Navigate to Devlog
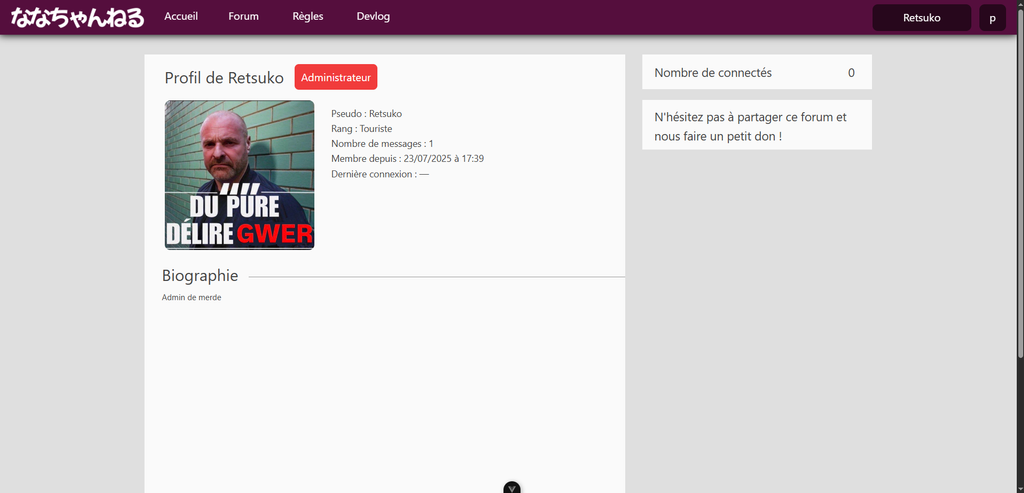1024x493 pixels. pyautogui.click(x=373, y=17)
